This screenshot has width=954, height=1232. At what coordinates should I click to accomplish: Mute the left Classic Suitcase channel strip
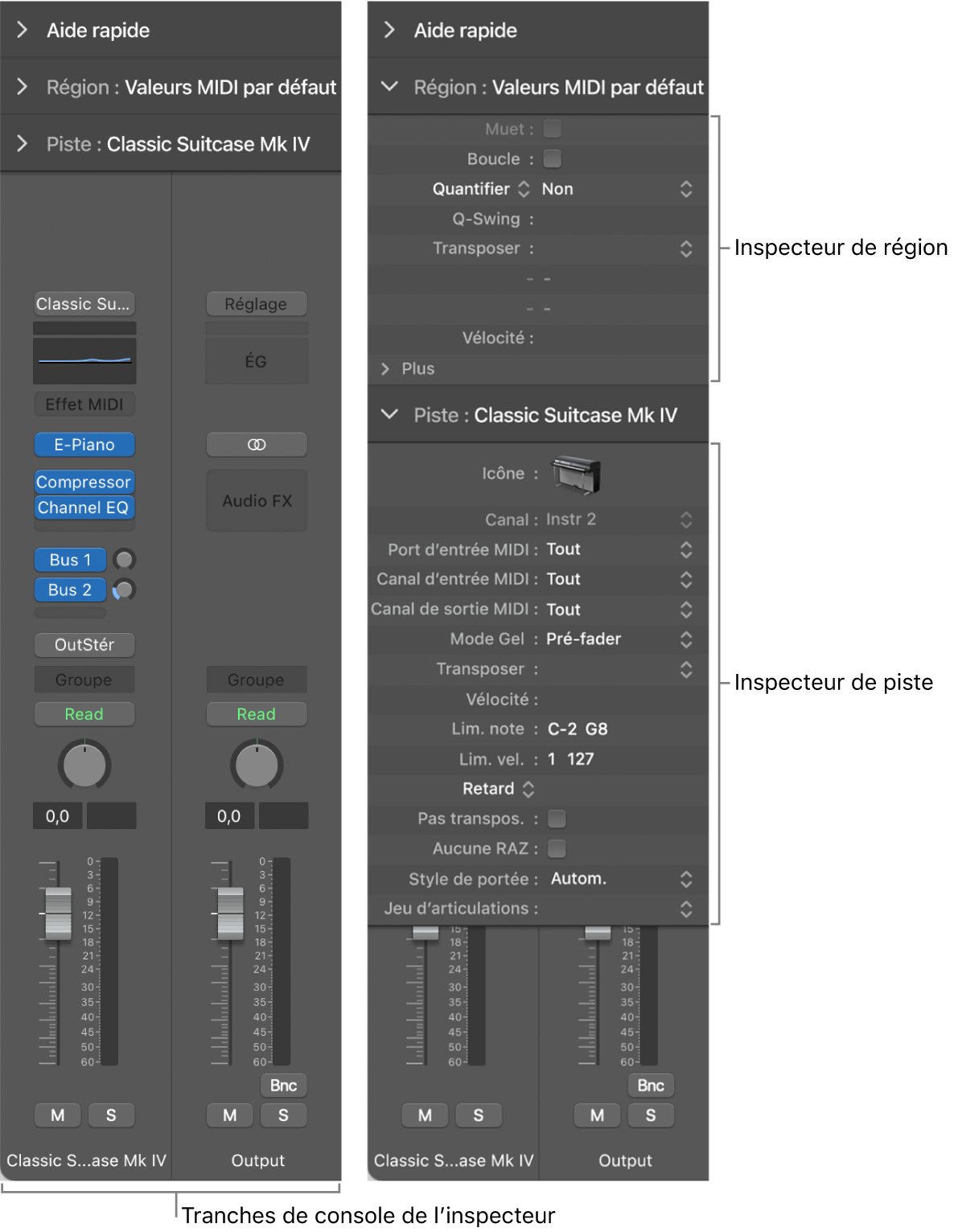point(58,1115)
